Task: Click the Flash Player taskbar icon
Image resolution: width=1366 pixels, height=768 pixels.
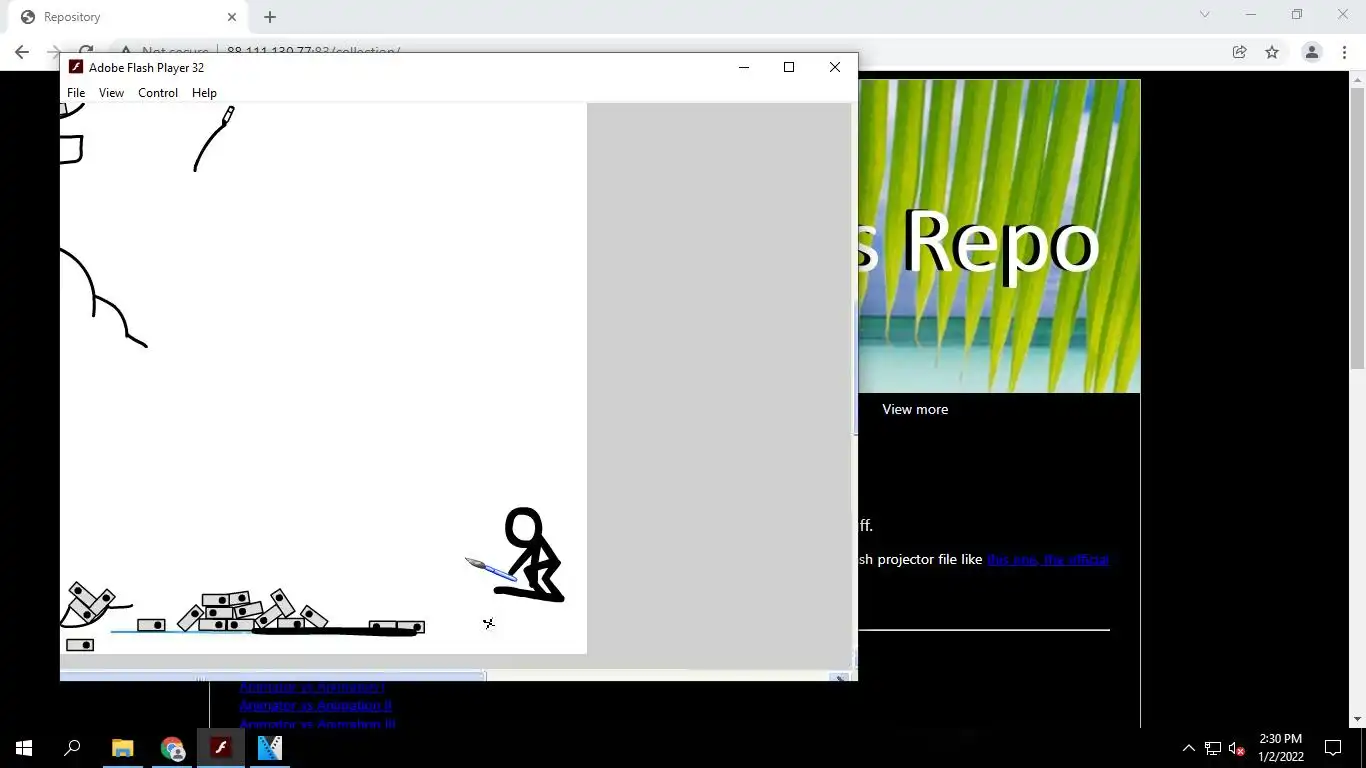Action: pyautogui.click(x=221, y=748)
